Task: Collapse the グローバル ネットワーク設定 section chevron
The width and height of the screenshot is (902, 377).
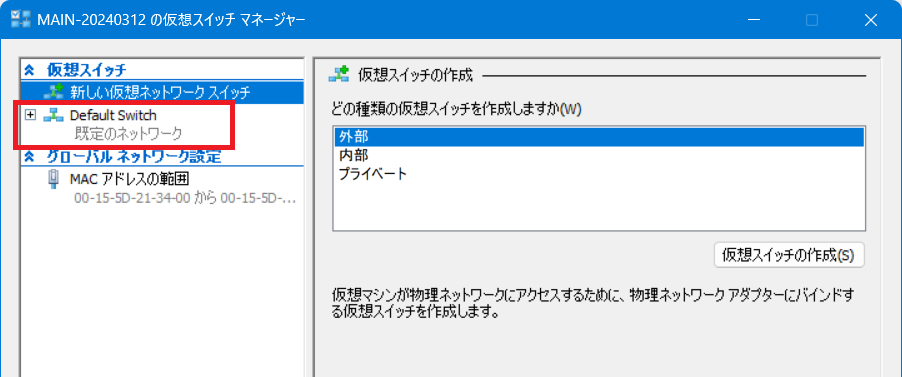Action: coord(29,158)
